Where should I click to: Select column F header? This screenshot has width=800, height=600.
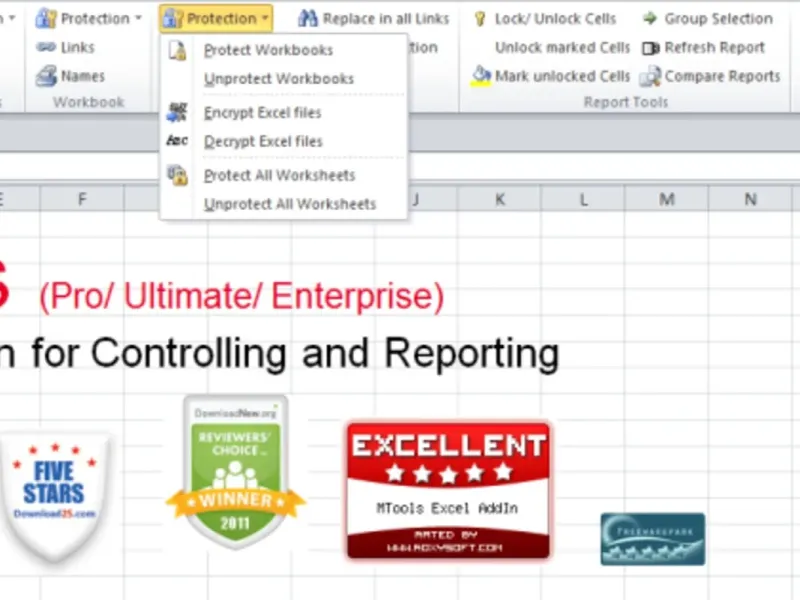coord(82,199)
